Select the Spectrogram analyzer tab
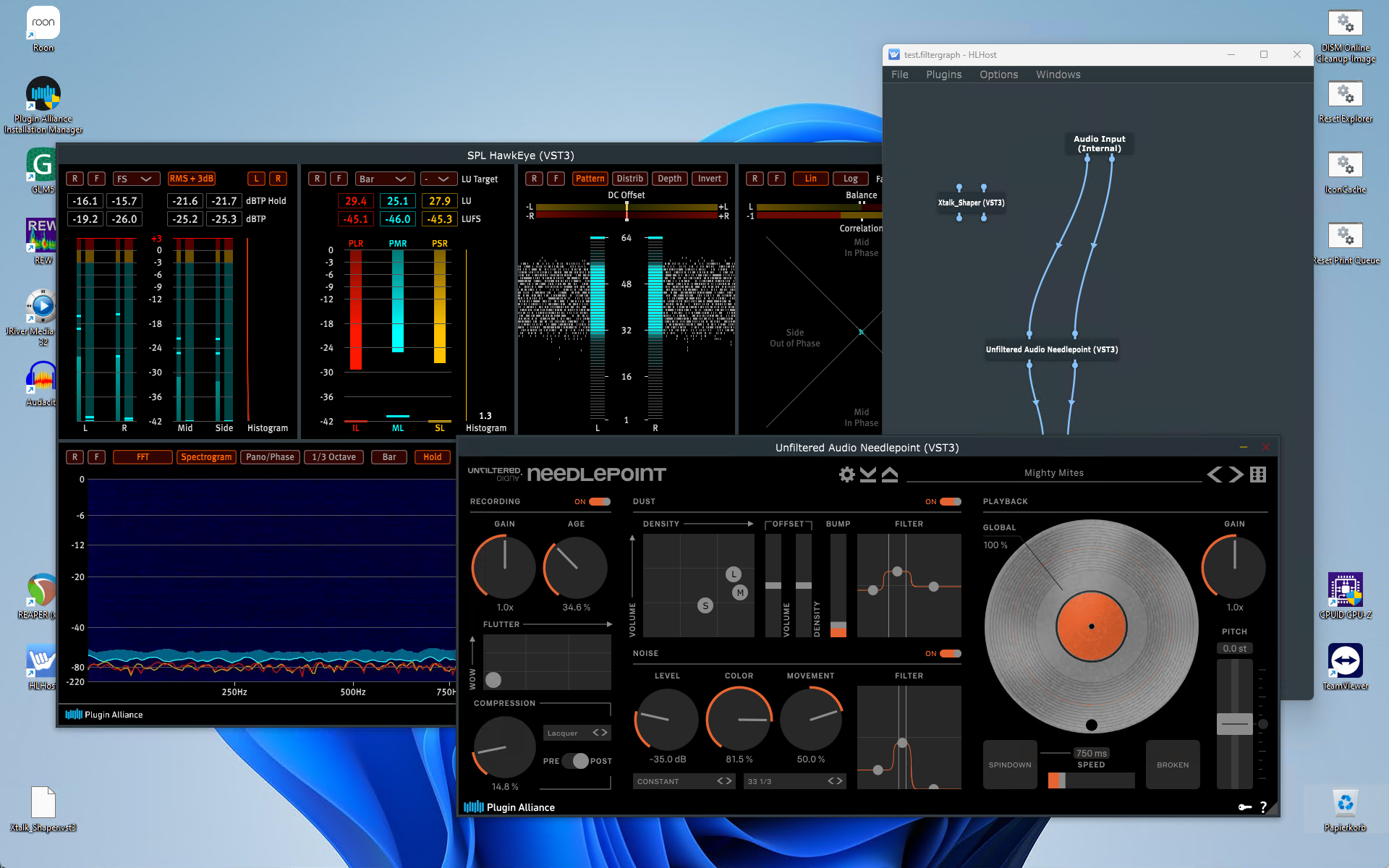This screenshot has height=868, width=1389. [206, 457]
